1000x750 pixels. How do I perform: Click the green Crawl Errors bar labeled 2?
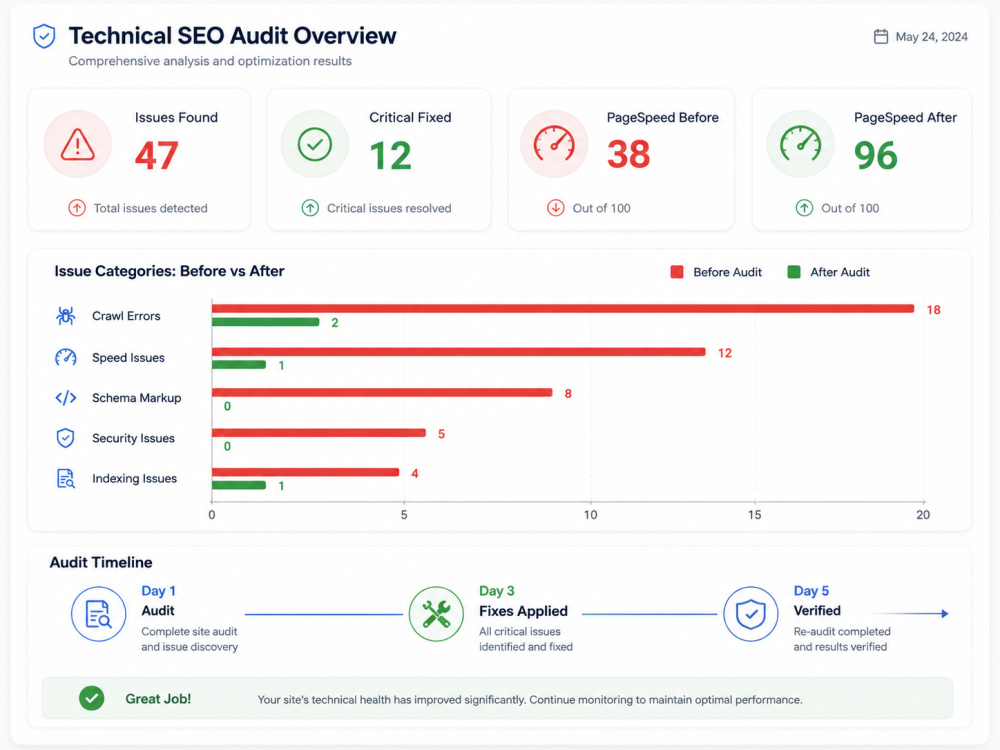pos(265,322)
